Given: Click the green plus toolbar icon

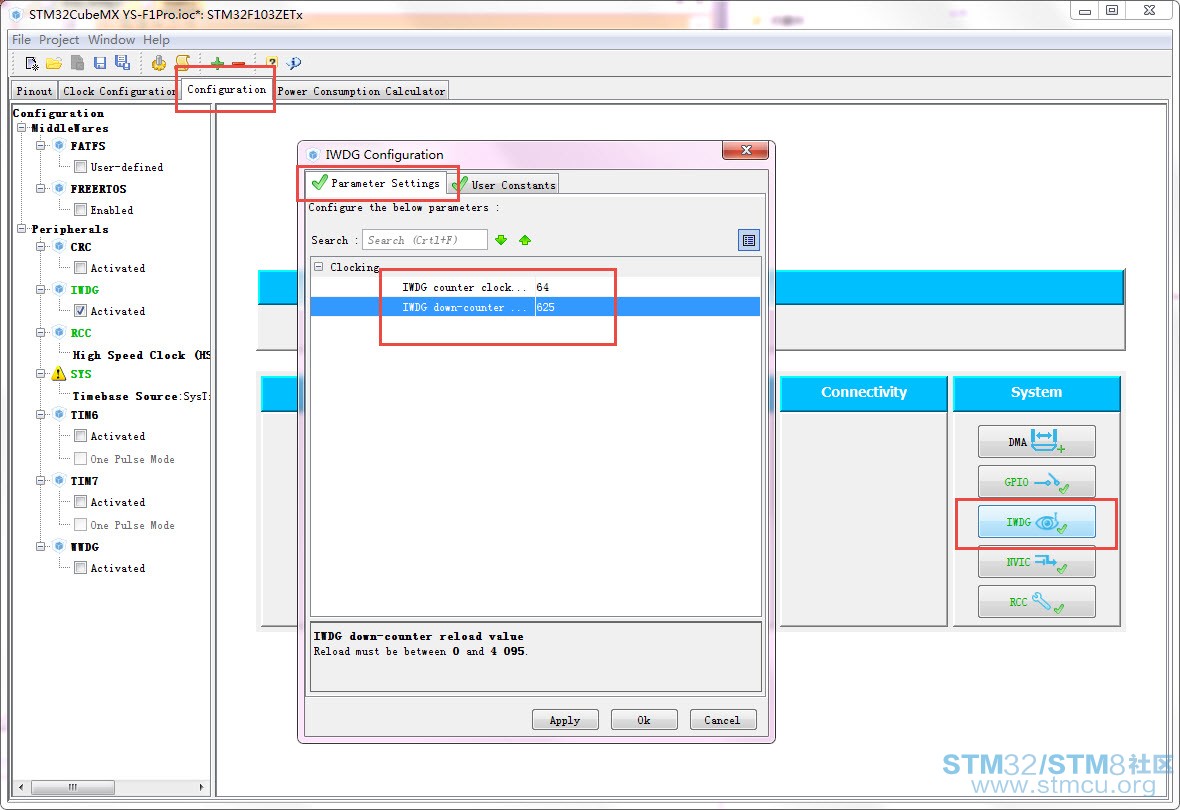Looking at the screenshot, I should tap(217, 63).
